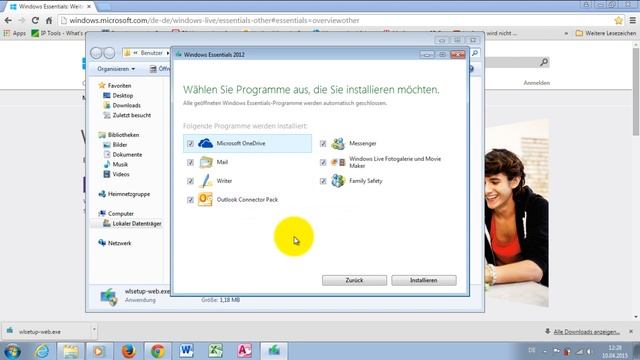640x360 pixels.
Task: Click the Messenger people icon
Action: (x=338, y=143)
